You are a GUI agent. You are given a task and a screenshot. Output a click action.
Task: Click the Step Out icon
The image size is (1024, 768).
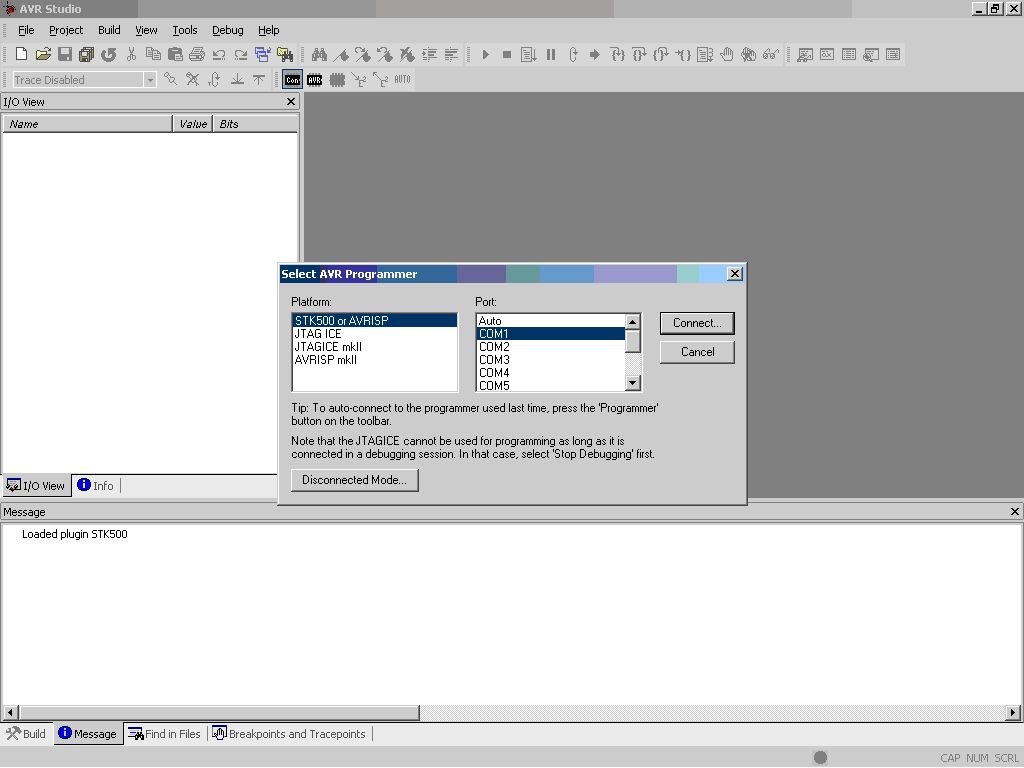coord(661,54)
